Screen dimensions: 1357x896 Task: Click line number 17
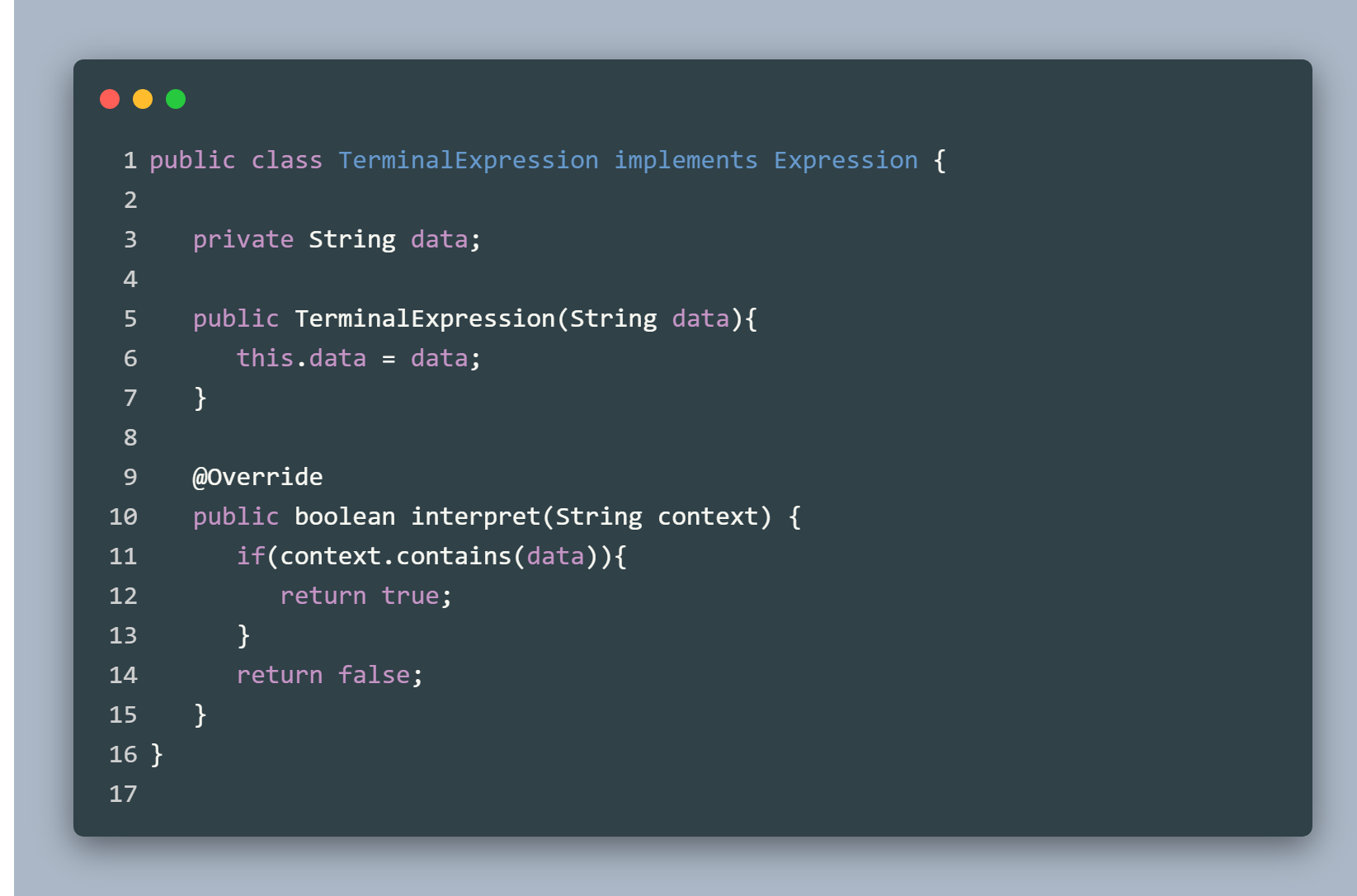coord(123,794)
